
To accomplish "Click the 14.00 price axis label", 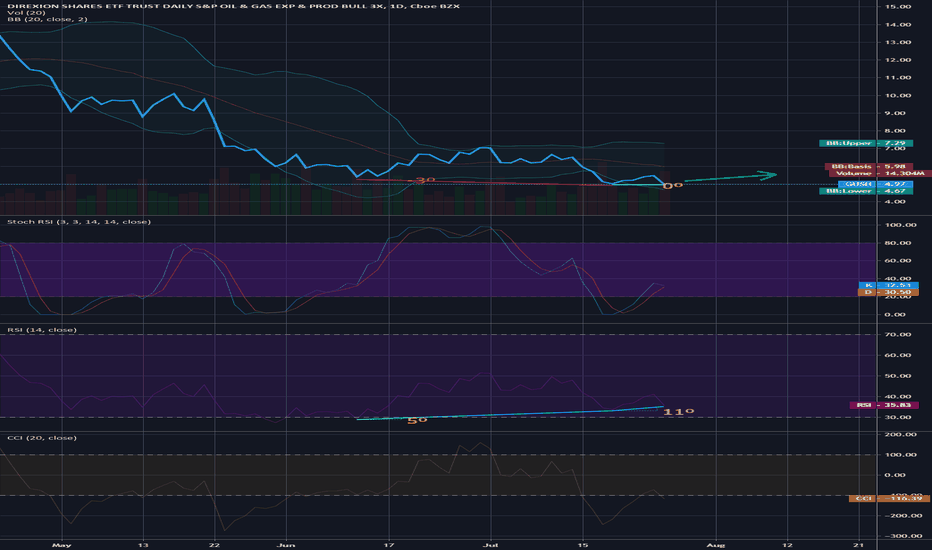I will pos(898,24).
